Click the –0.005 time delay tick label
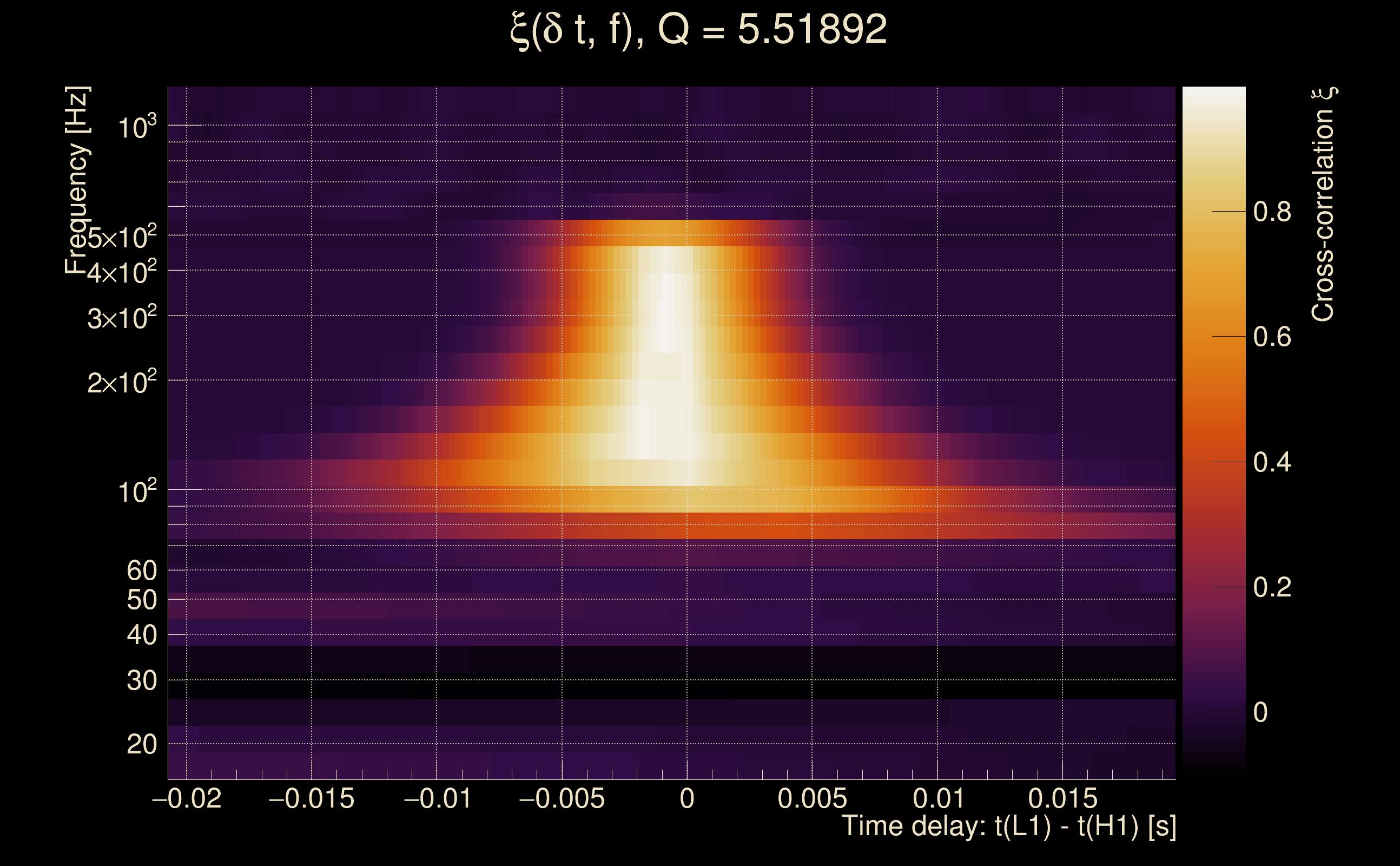This screenshot has width=1400, height=866. tap(562, 798)
